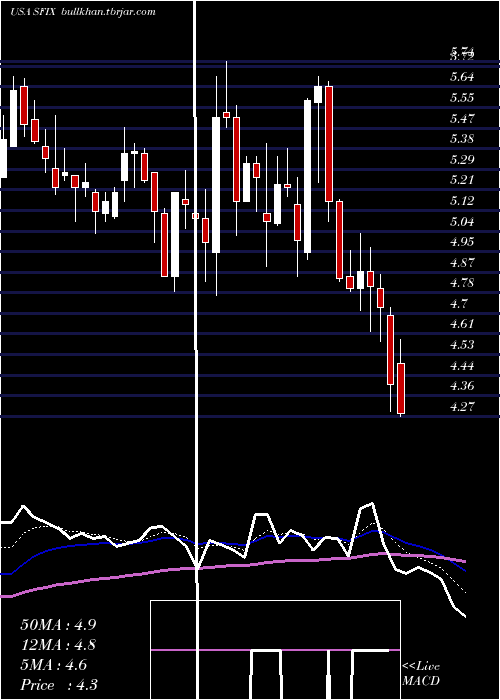This screenshot has width=500, height=700.
Task: Click the 4.27 price axis label
Action: (462, 407)
